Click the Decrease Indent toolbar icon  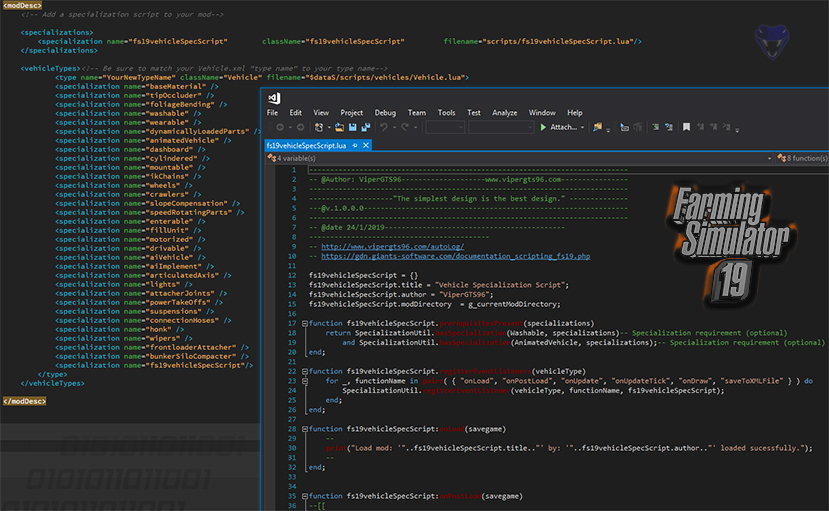(669, 127)
